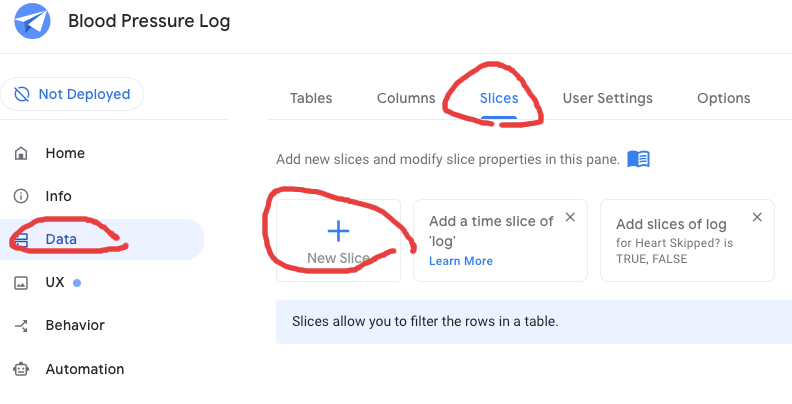Screen dimensions: 792x404
Task: Click the blue plus New Slice icon
Action: (x=338, y=231)
